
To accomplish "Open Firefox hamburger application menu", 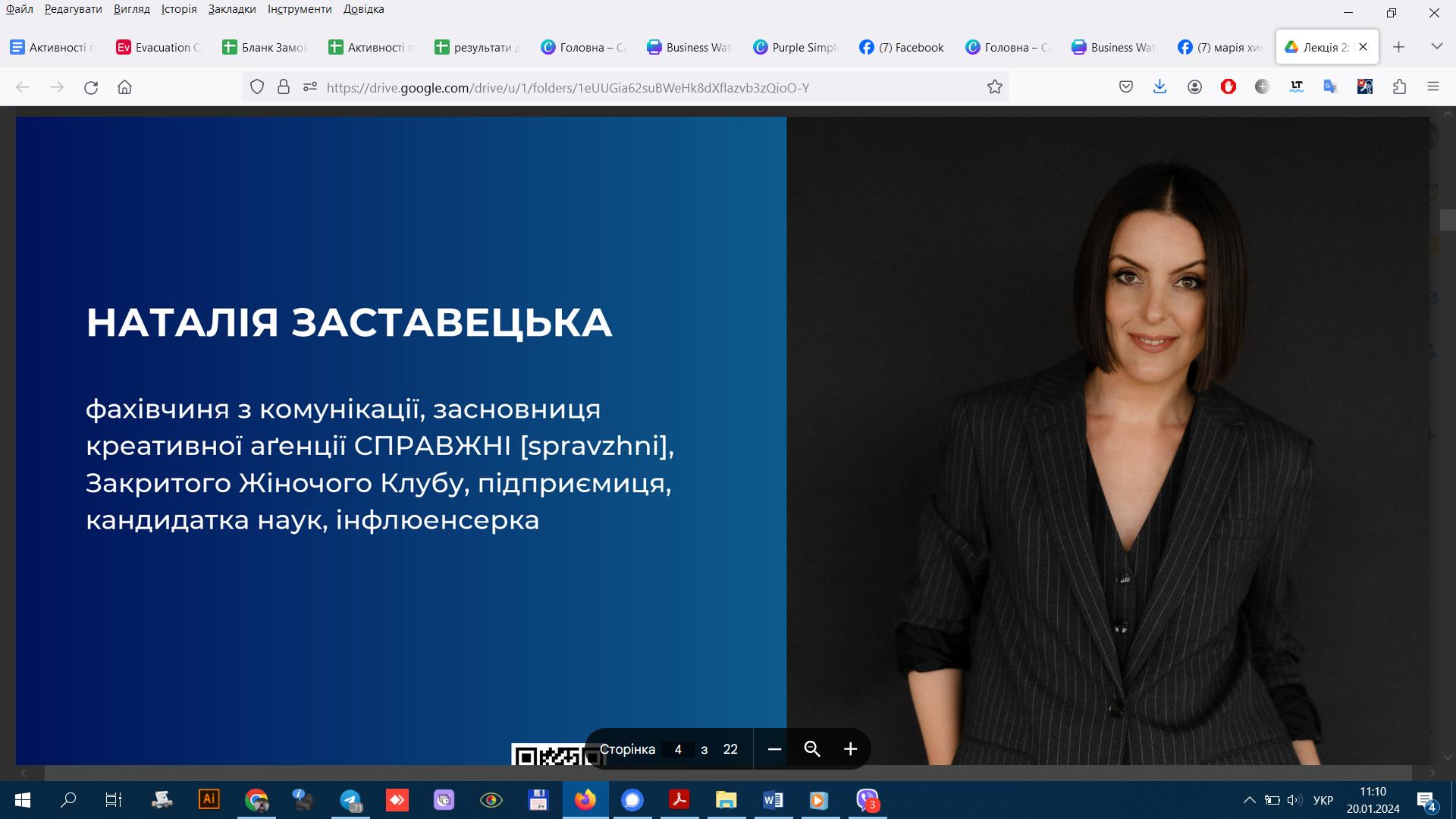I will click(1433, 87).
